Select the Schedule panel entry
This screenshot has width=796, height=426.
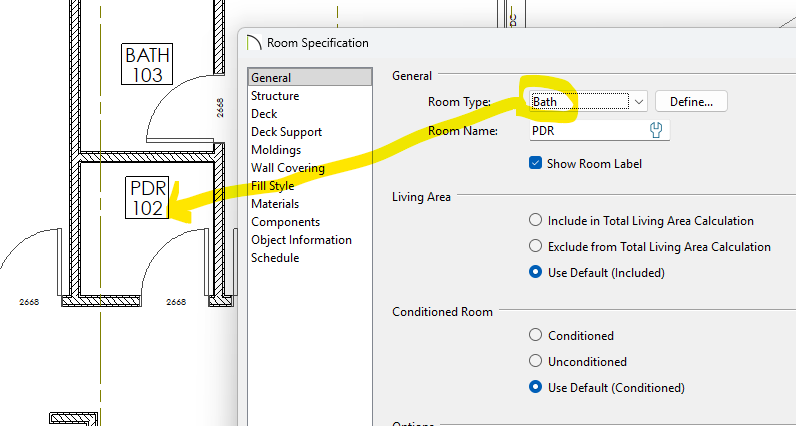coord(275,258)
